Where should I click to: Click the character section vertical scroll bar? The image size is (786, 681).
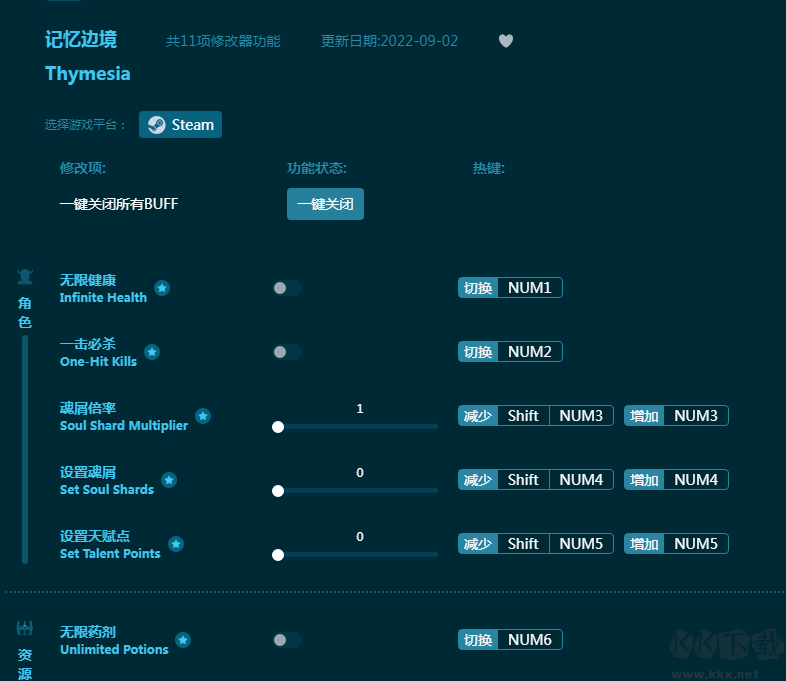[25, 449]
